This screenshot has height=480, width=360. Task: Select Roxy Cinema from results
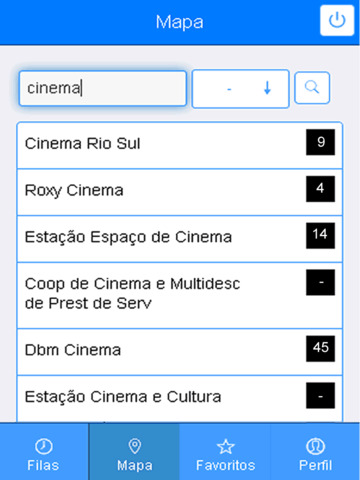pos(180,192)
